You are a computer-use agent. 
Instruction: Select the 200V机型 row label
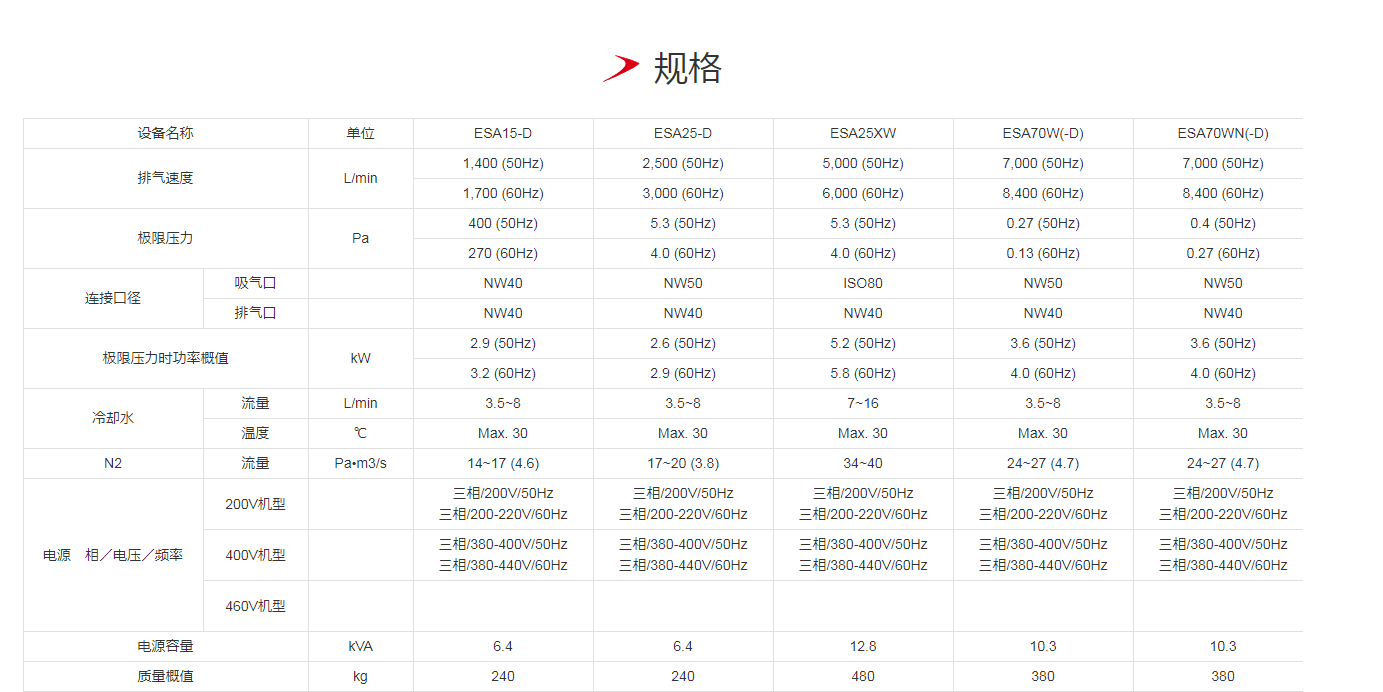[x=255, y=504]
